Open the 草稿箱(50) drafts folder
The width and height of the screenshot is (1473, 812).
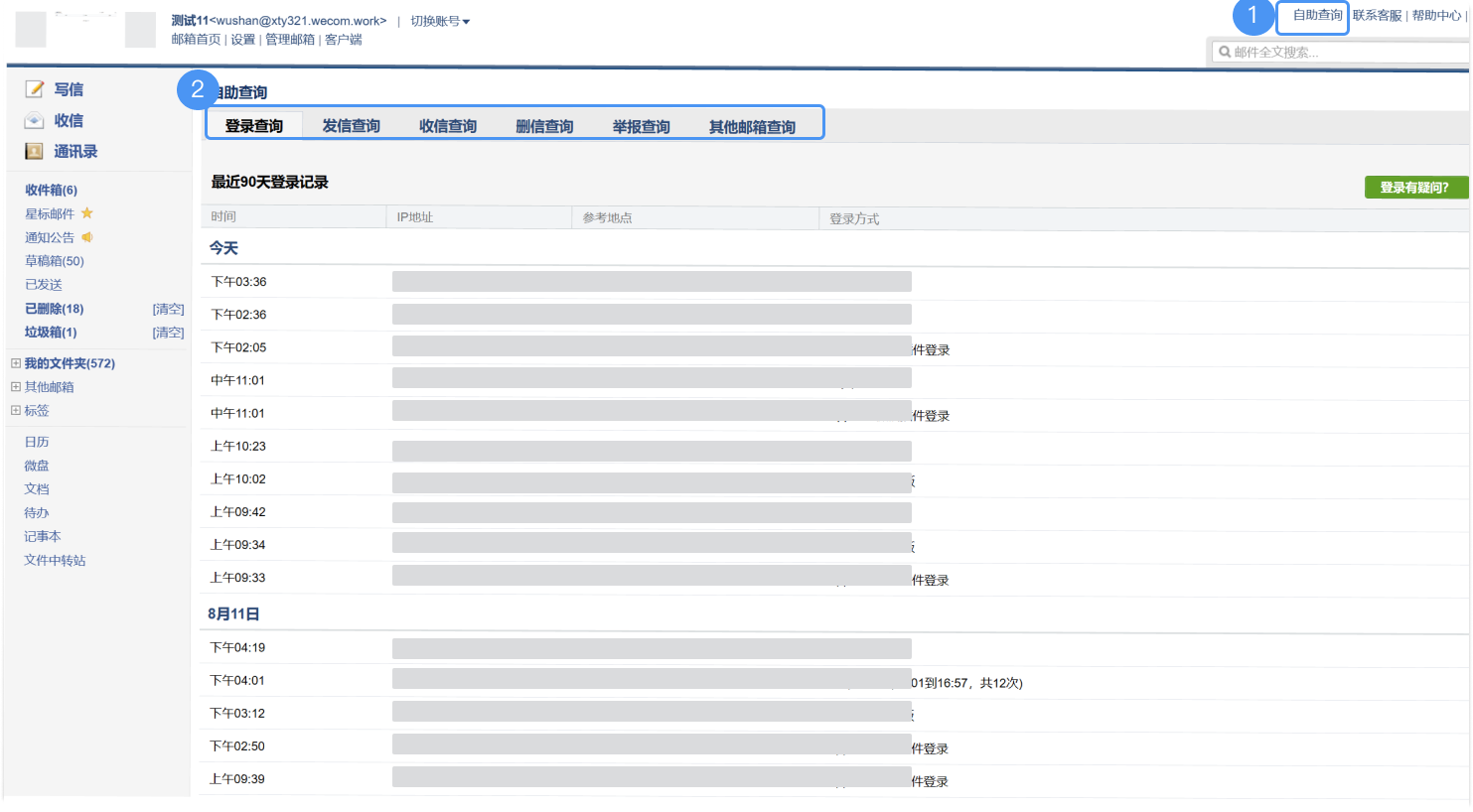[55, 261]
